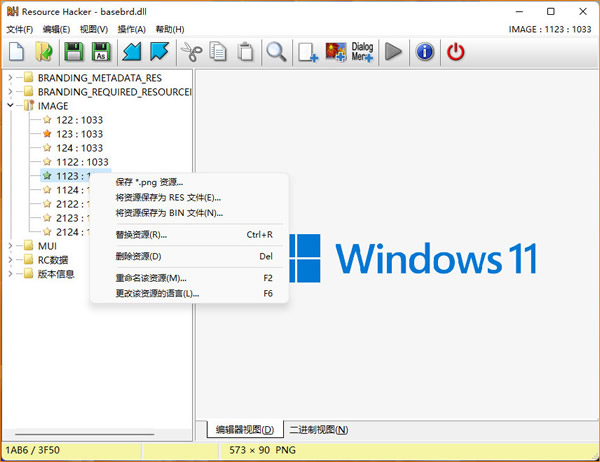Viewport: 600px width, 462px height.
Task: Click the Add new resource page icon
Action: point(308,52)
